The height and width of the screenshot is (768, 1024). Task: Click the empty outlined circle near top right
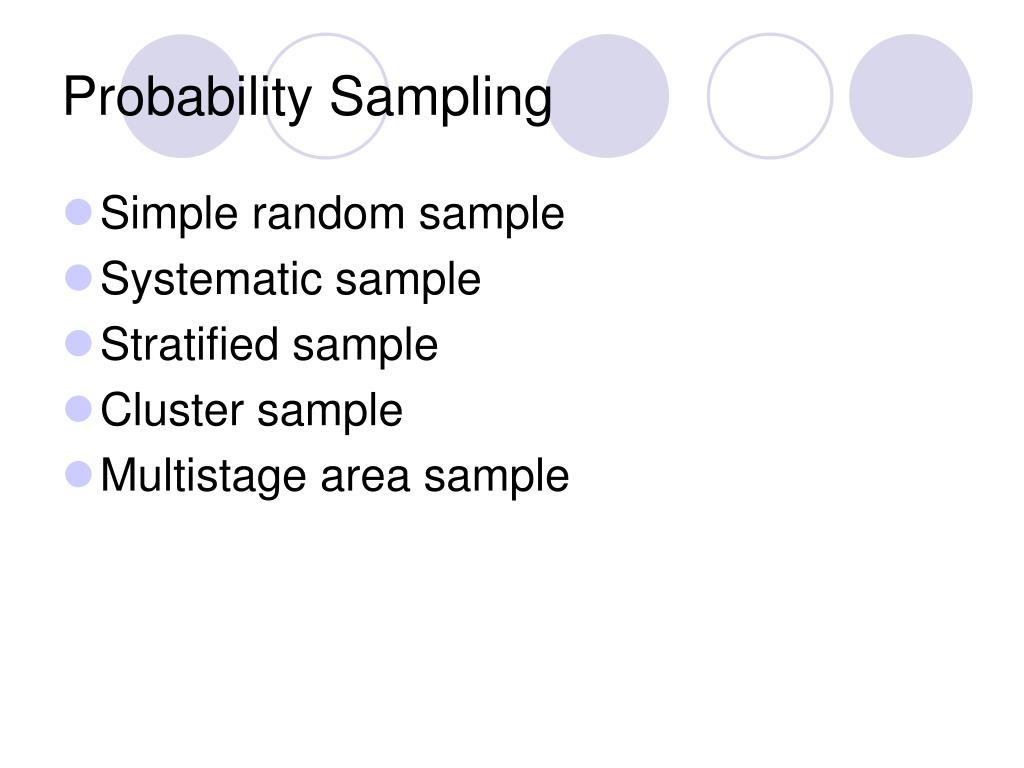[770, 96]
